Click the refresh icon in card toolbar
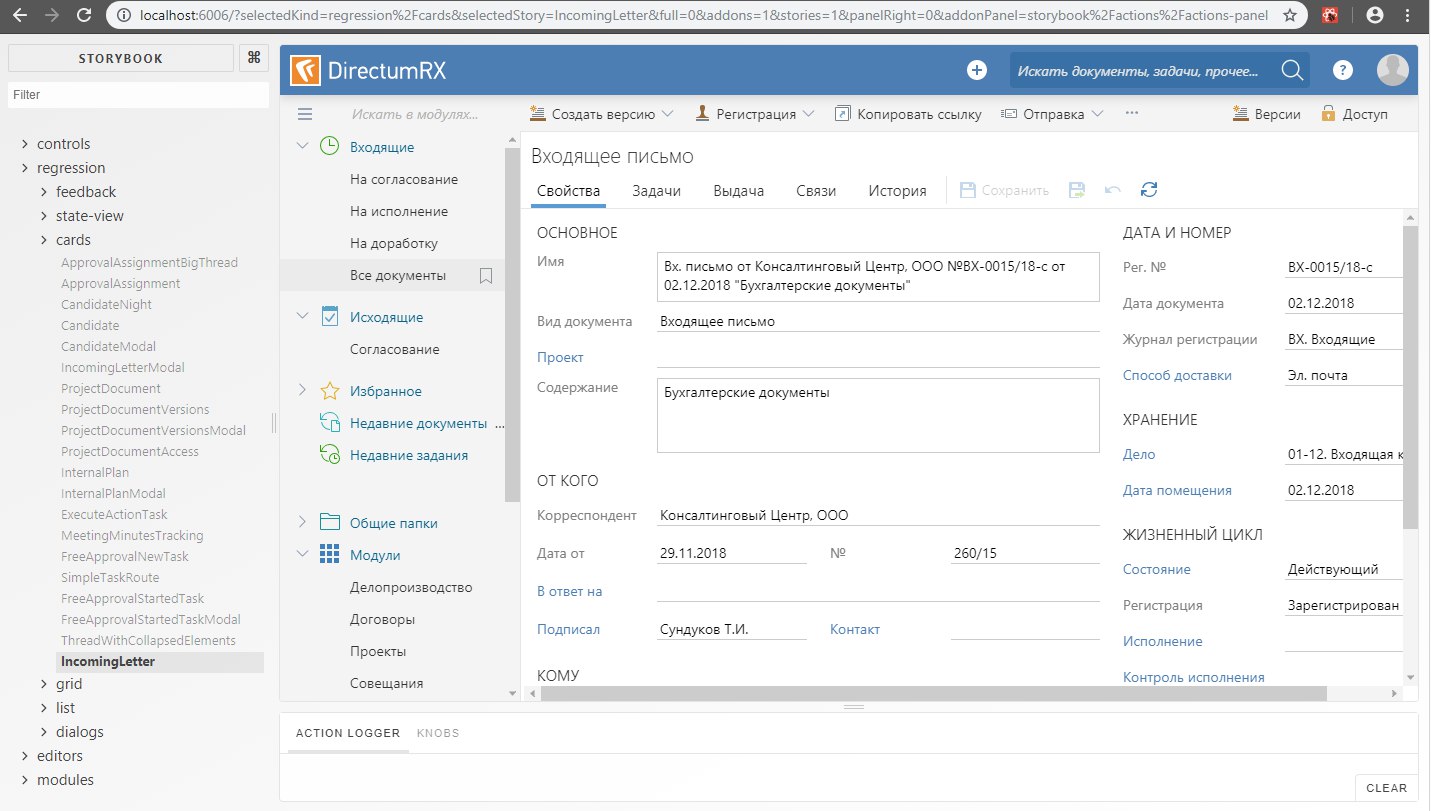 tap(1149, 190)
